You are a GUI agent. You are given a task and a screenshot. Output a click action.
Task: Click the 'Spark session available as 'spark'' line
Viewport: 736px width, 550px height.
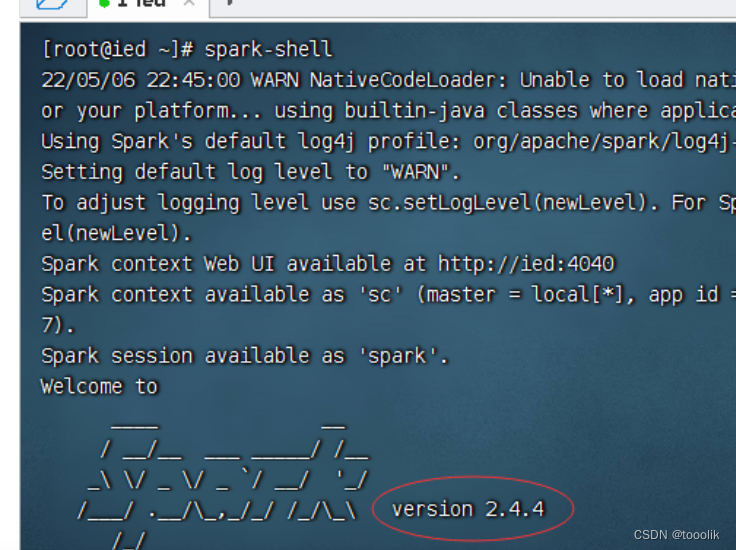(245, 356)
